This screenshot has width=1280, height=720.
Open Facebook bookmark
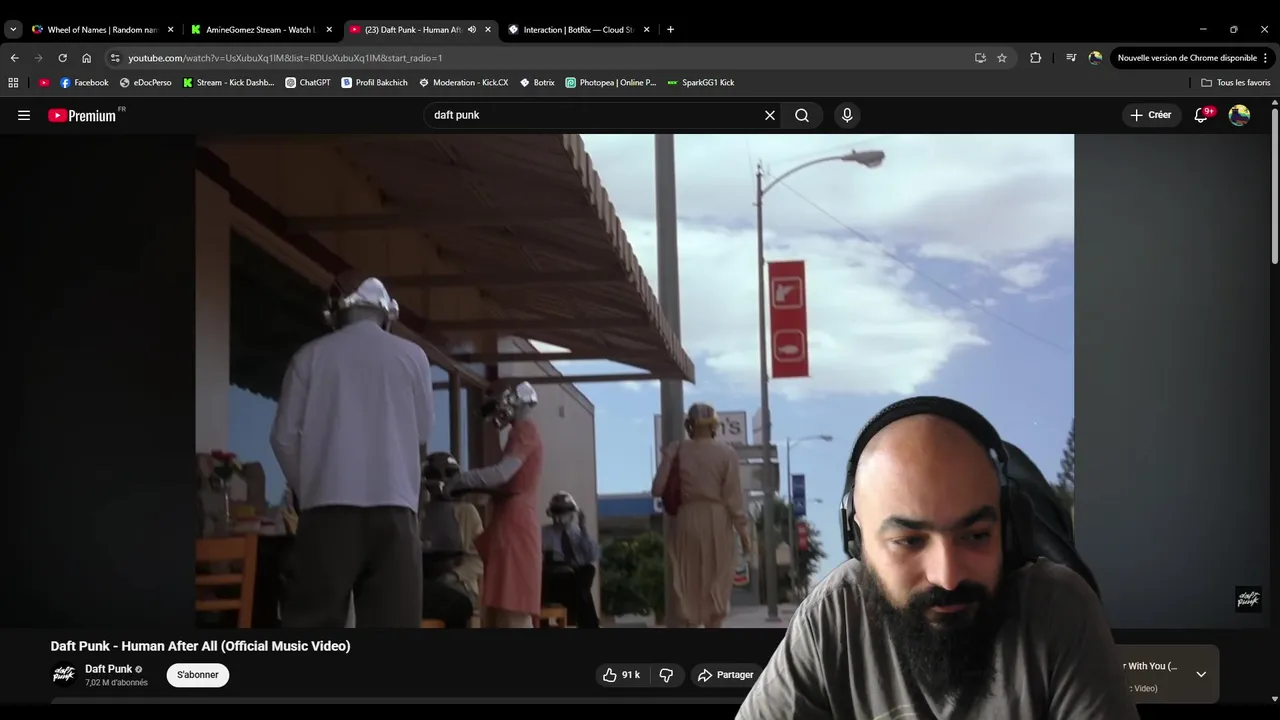tap(84, 83)
